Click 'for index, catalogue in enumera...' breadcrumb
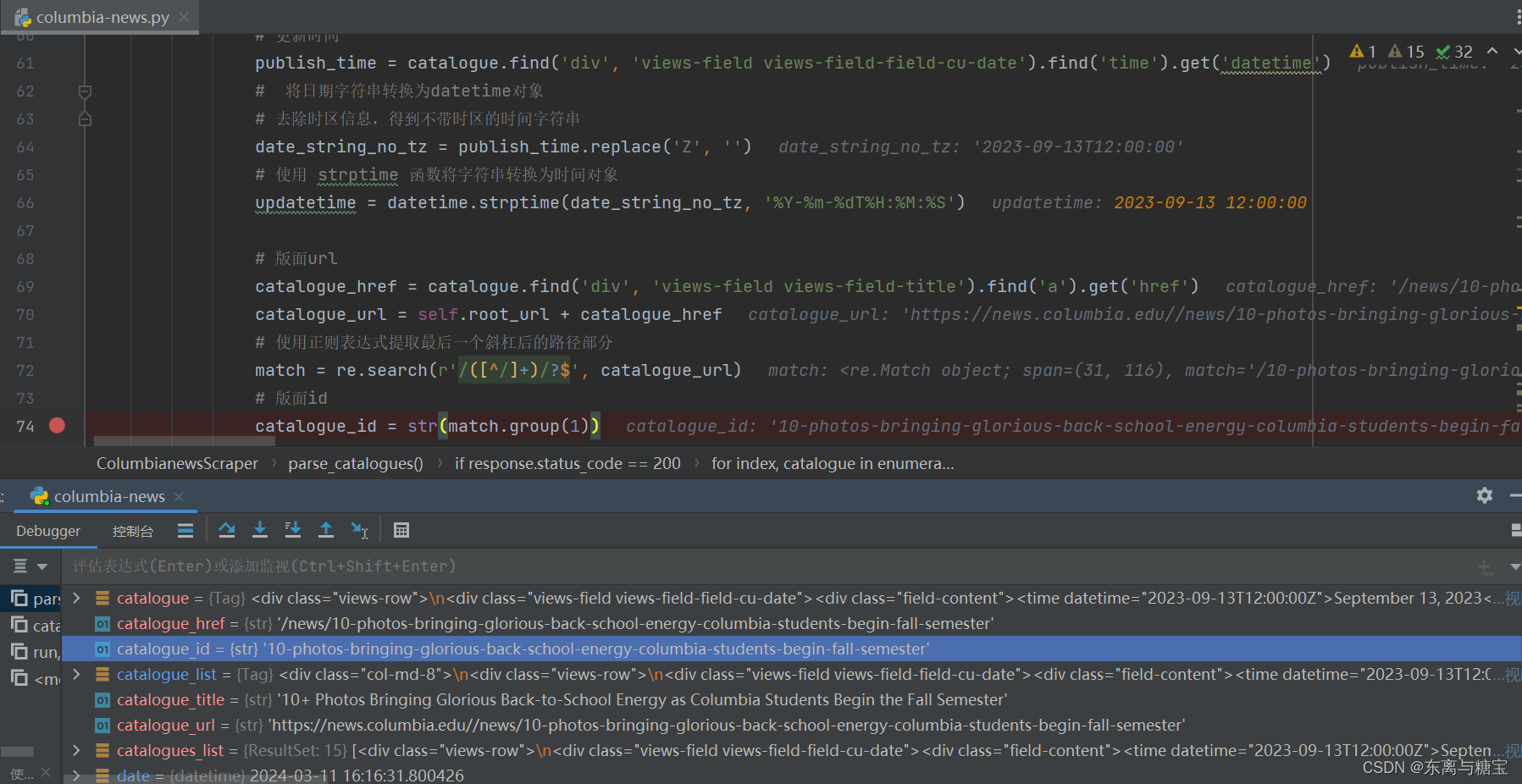The height and width of the screenshot is (784, 1522). pyautogui.click(x=833, y=463)
